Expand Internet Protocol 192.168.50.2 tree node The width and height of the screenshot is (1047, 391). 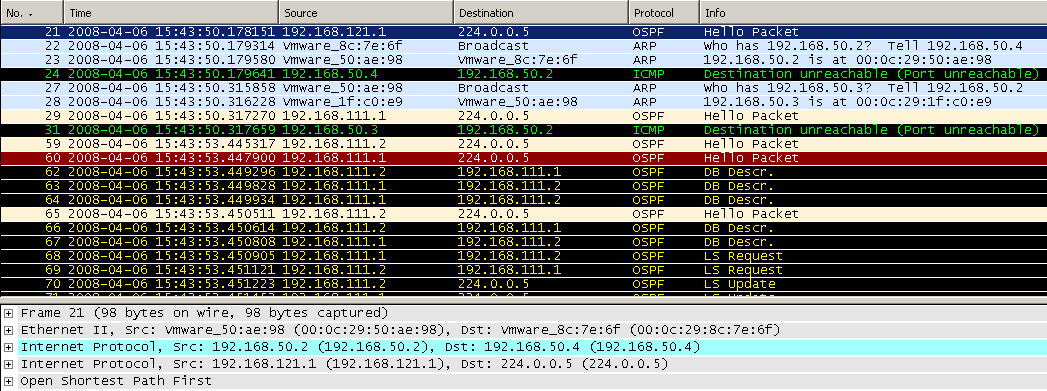pyautogui.click(x=9, y=347)
